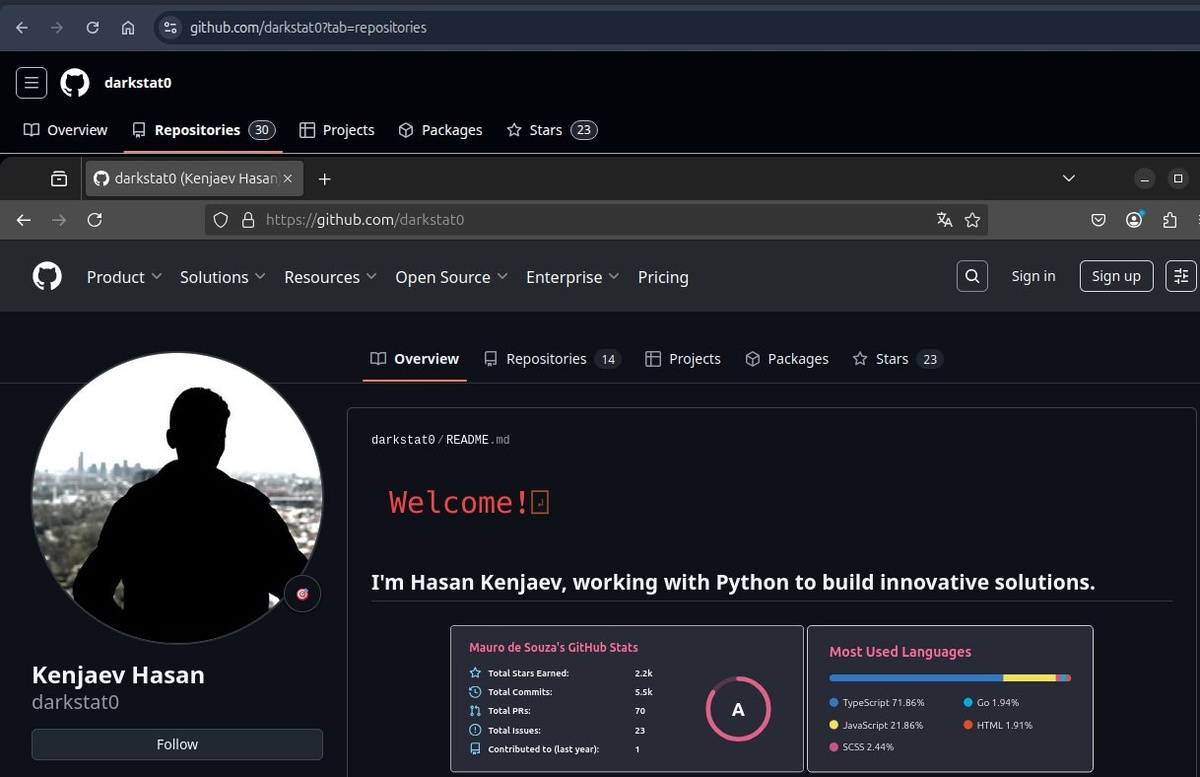Open Save to Pocket icon

pyautogui.click(x=1098, y=220)
